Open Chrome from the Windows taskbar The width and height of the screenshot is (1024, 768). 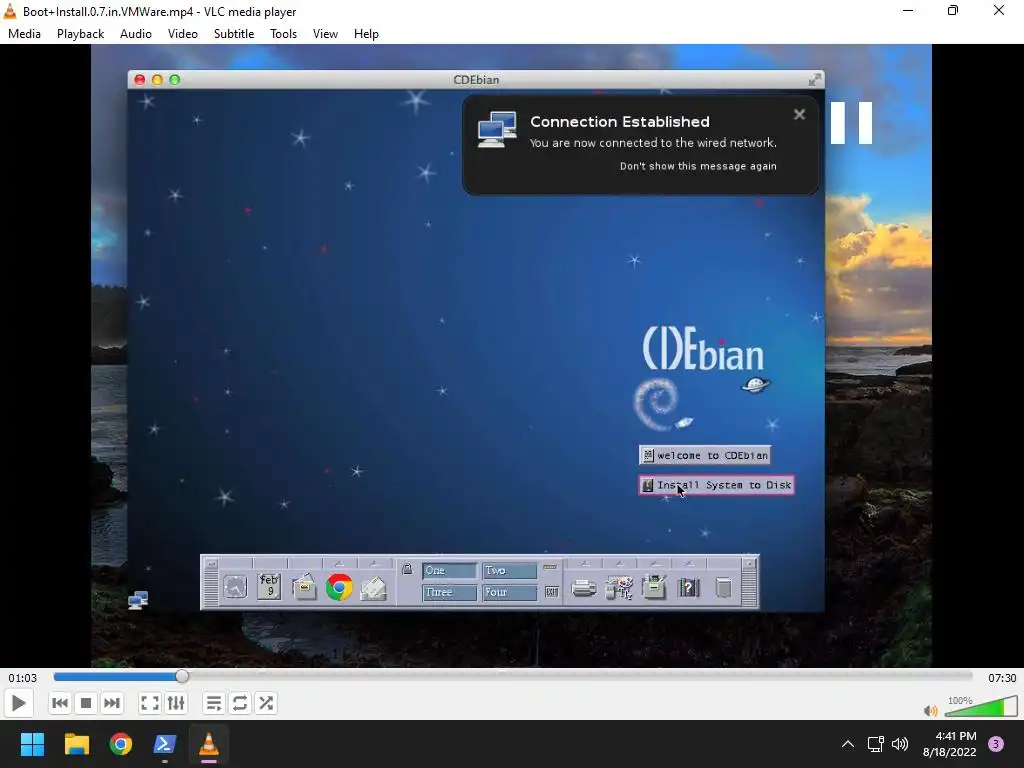tap(121, 744)
